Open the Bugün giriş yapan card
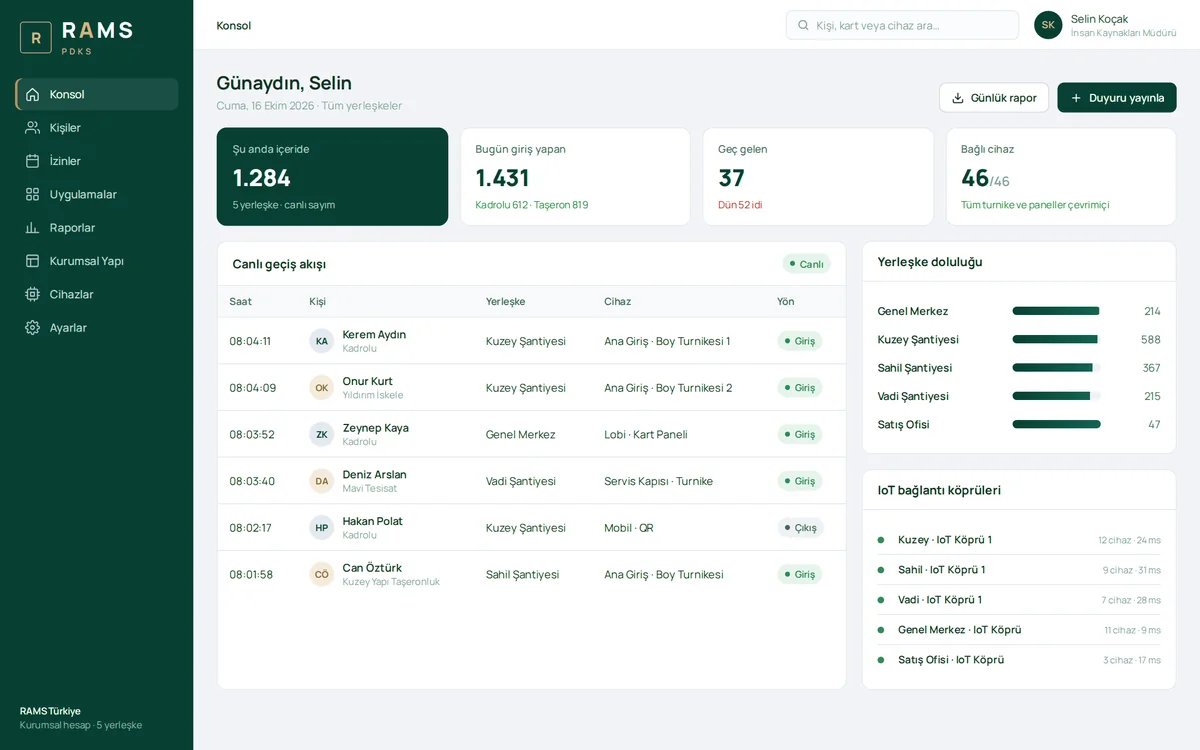 pos(575,176)
